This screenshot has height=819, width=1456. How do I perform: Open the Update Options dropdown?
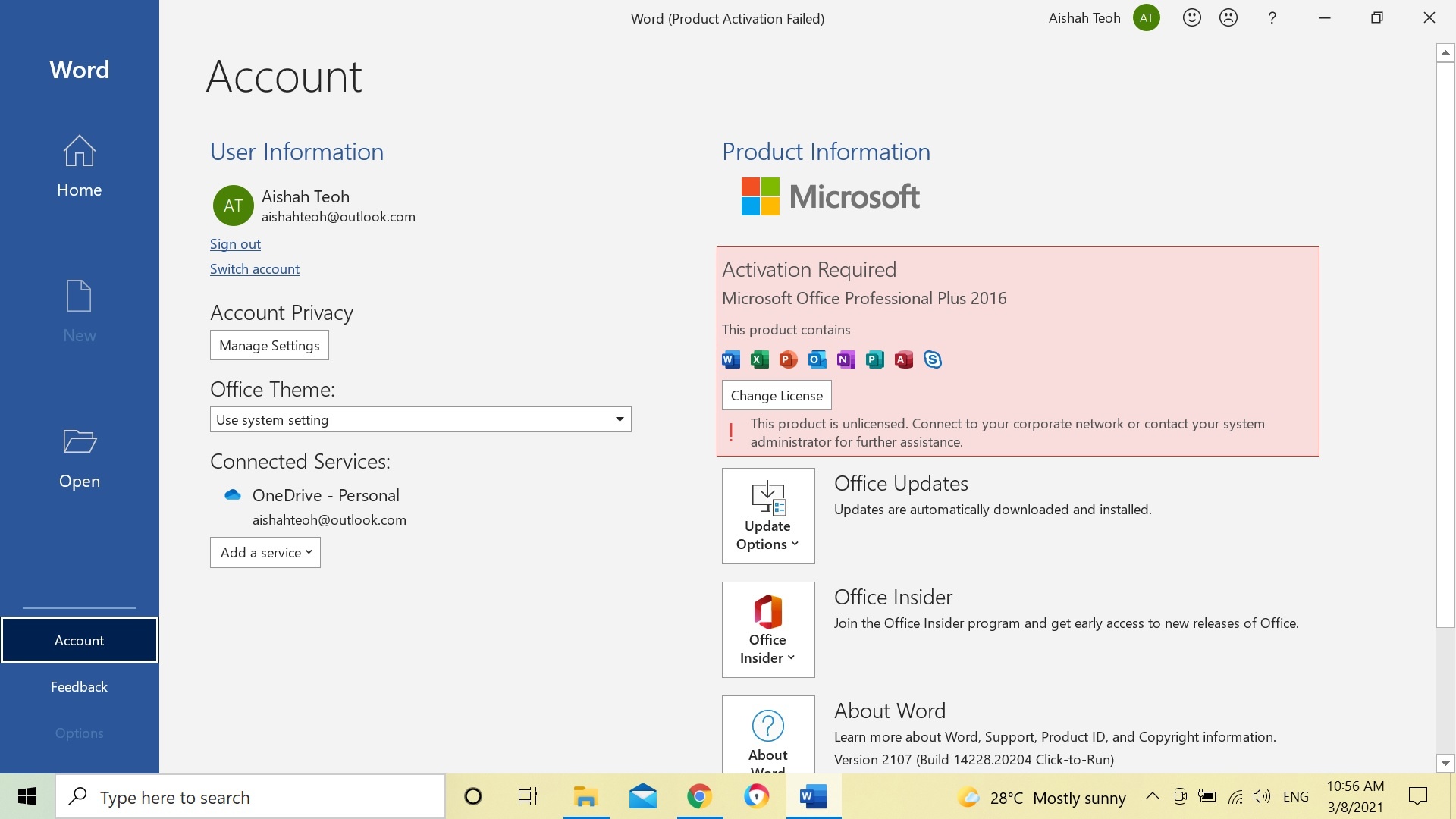(768, 516)
